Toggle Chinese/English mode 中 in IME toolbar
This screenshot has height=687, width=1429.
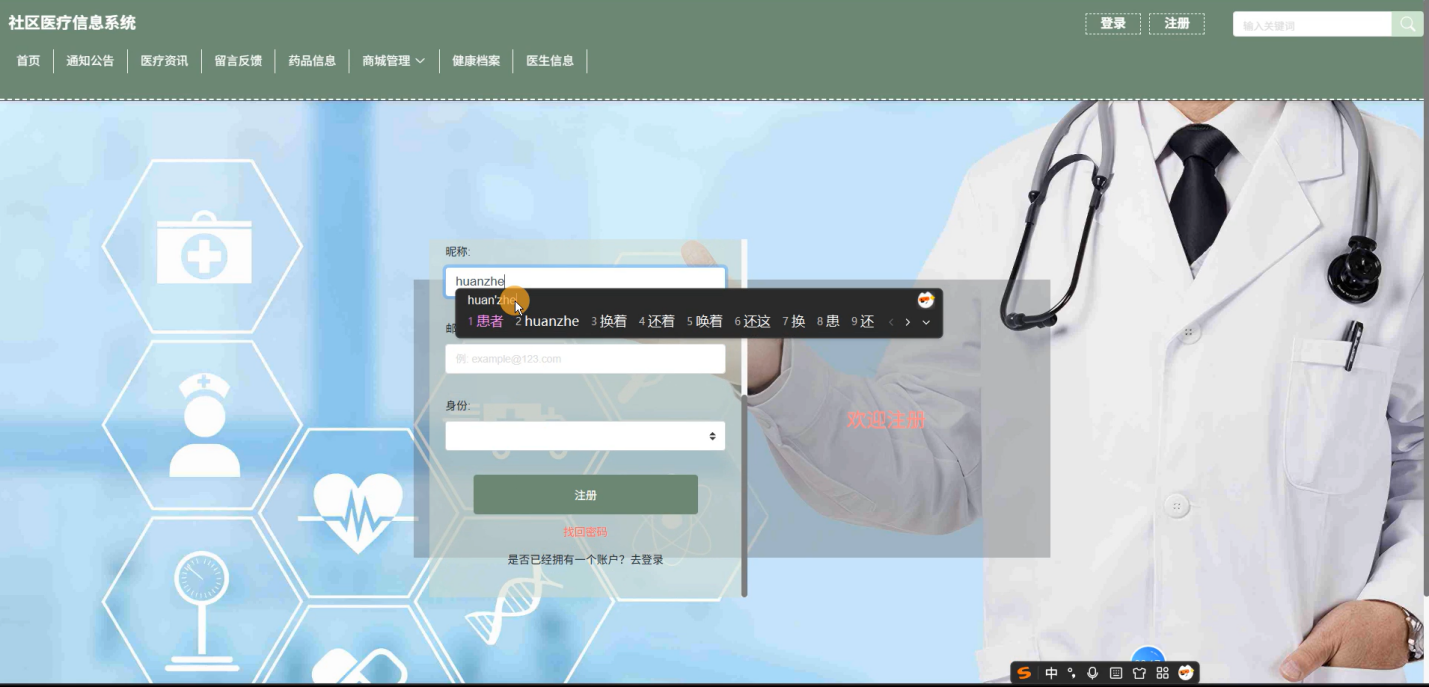tap(1051, 673)
